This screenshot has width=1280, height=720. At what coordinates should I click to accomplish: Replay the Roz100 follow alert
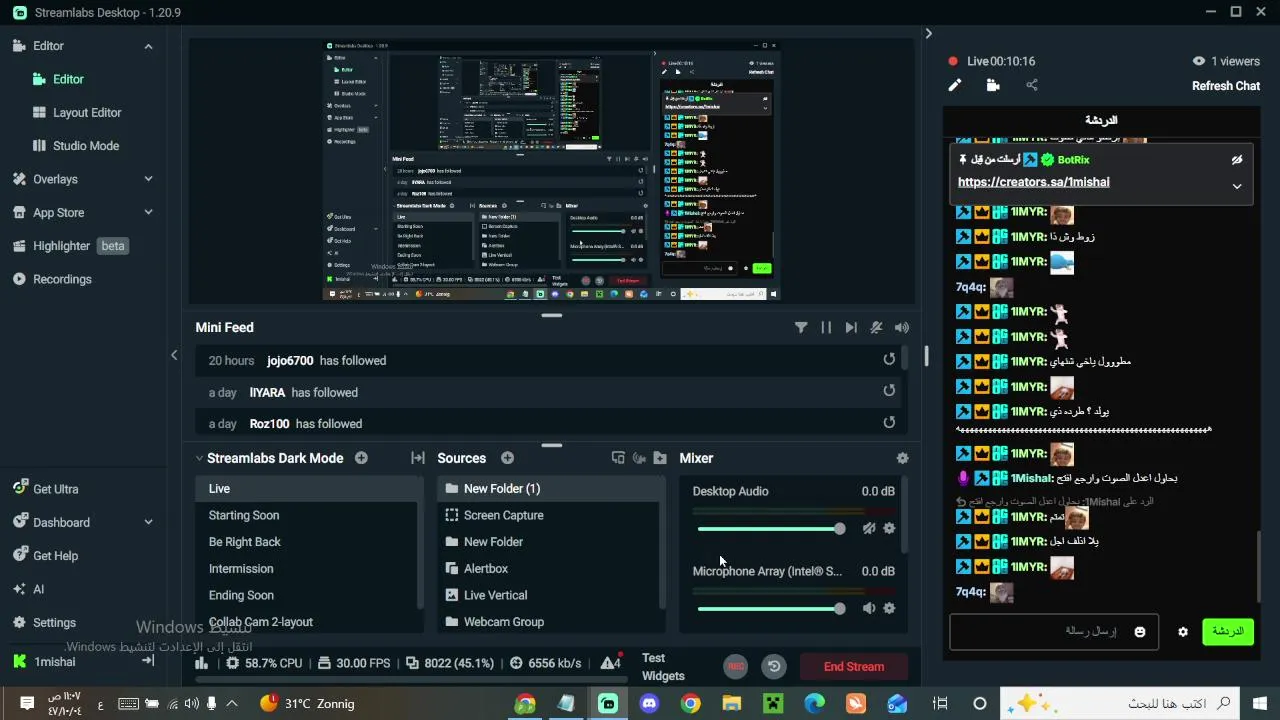(x=889, y=423)
